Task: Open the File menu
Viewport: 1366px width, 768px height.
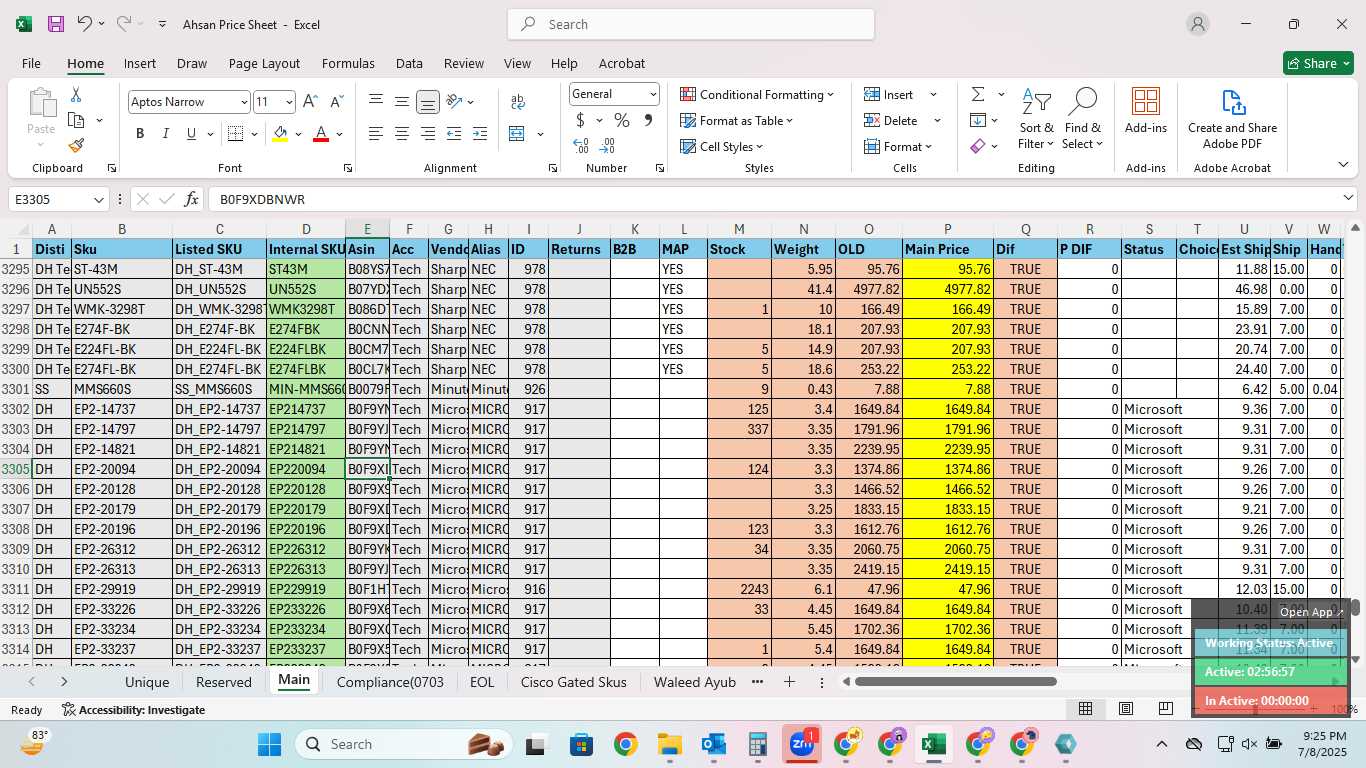Action: tap(31, 63)
